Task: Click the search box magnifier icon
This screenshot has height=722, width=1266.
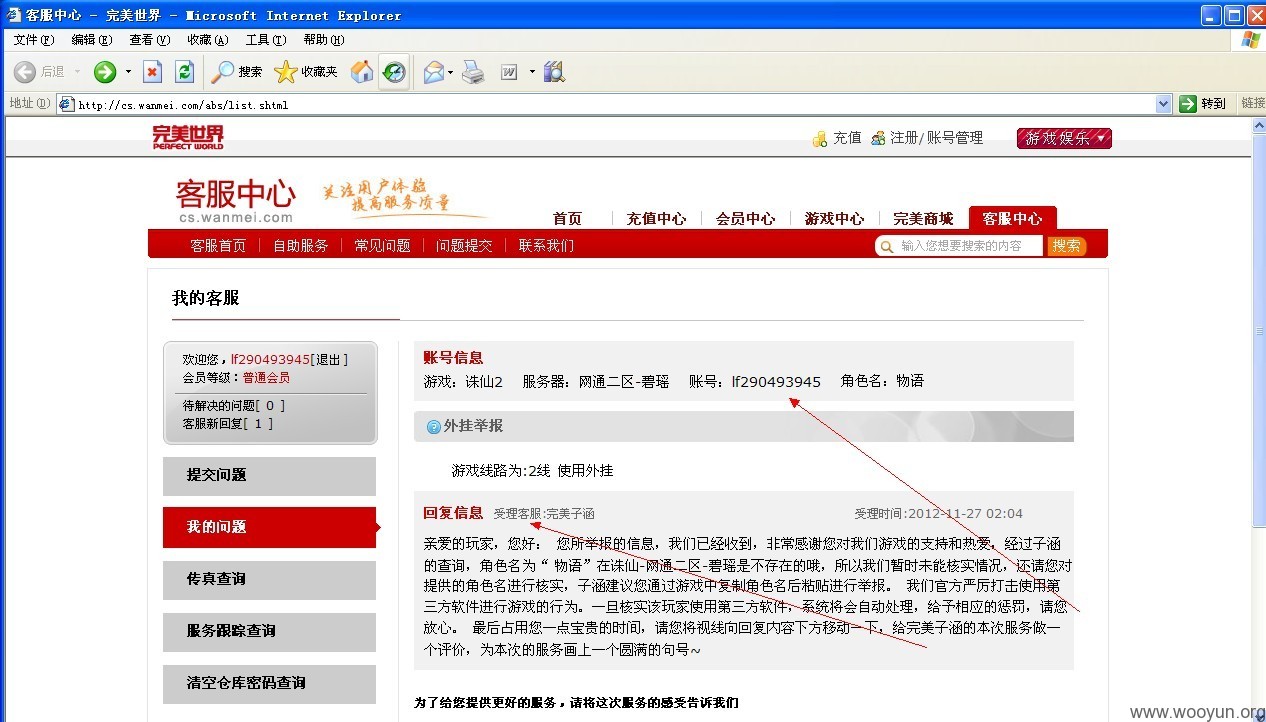Action: click(887, 246)
